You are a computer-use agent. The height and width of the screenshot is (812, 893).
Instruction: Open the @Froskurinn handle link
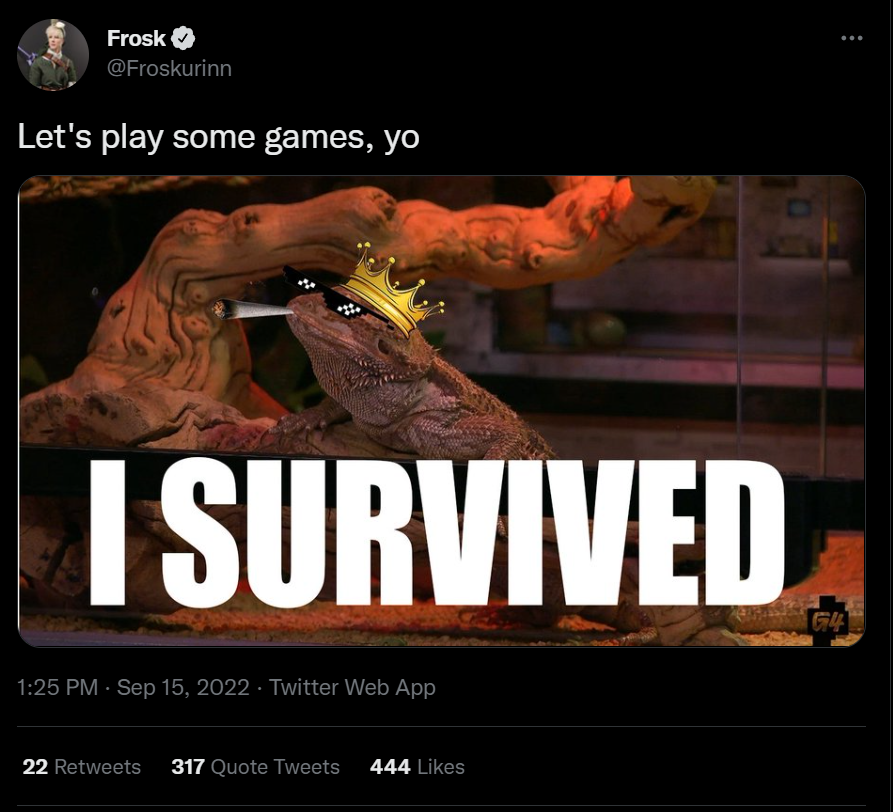pyautogui.click(x=169, y=68)
